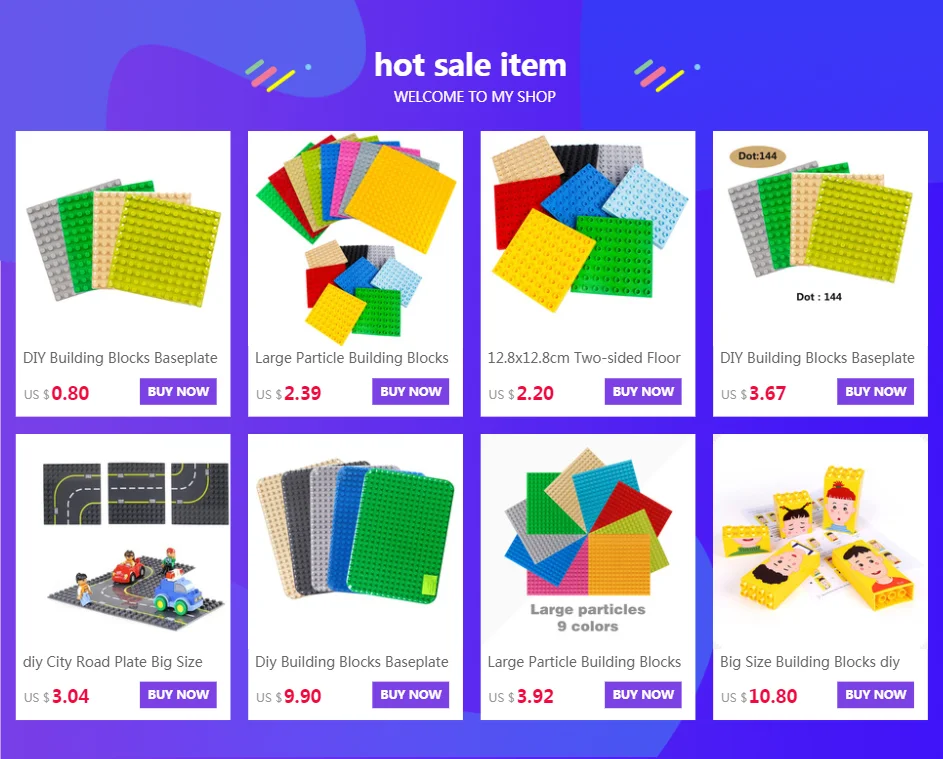Click BUY NOW for $3.04 road plate
Viewport: 943px width, 759px height.
(x=178, y=695)
